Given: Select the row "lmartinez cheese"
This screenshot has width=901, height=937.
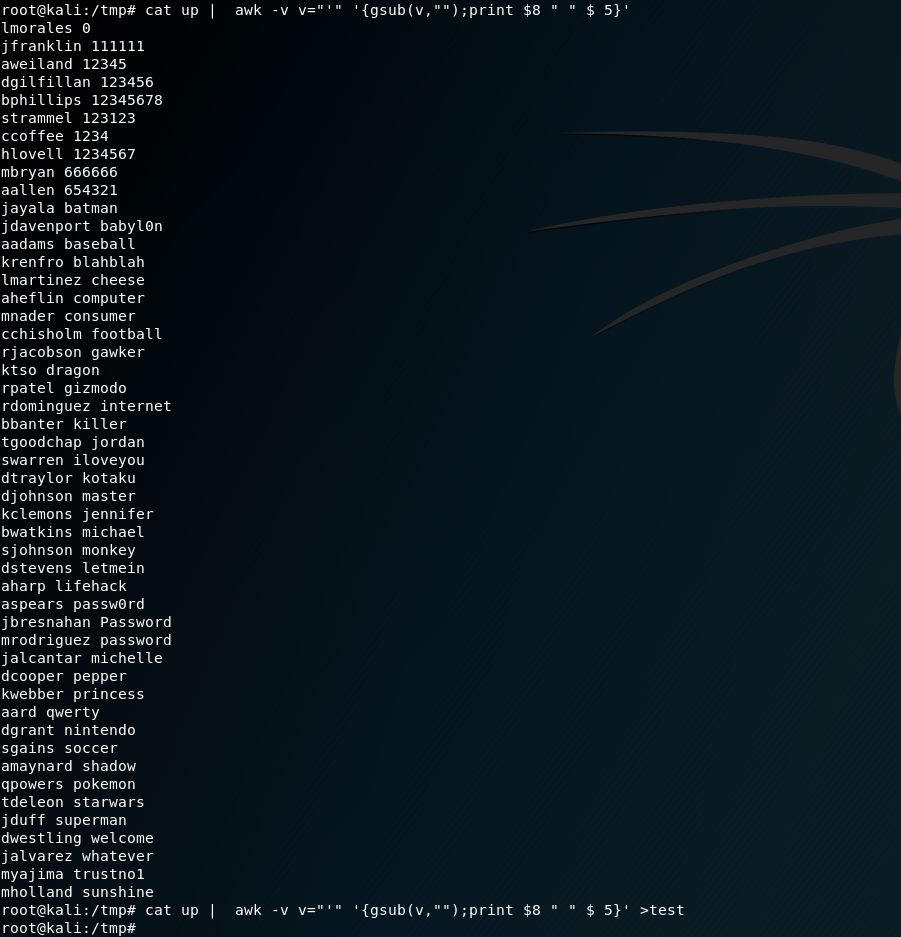Looking at the screenshot, I should [73, 280].
